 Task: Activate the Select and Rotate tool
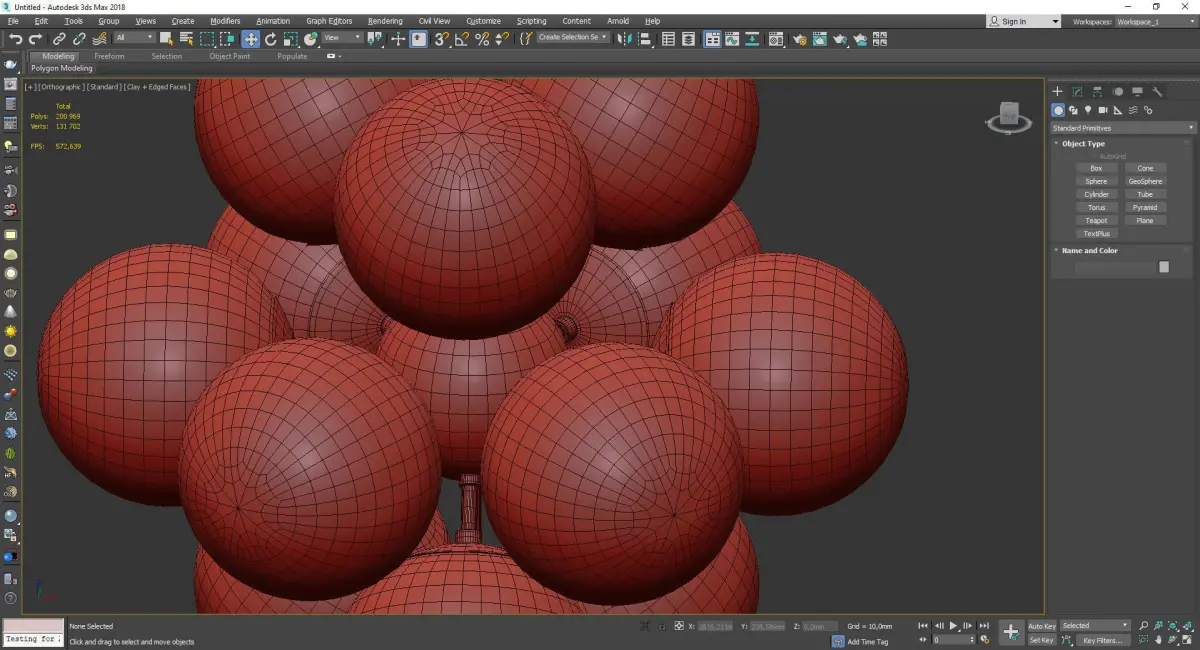click(270, 39)
